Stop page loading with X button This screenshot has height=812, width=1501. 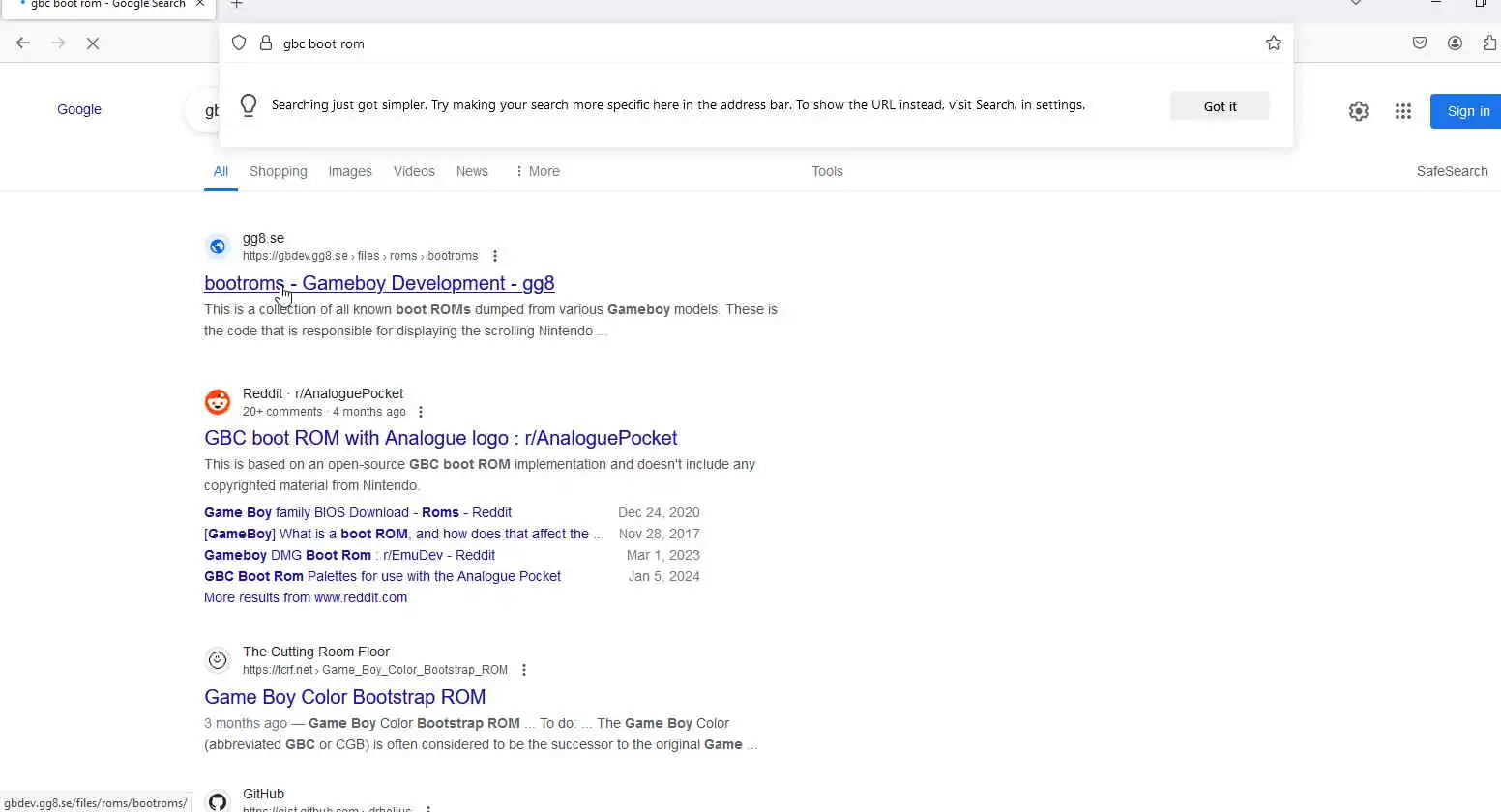pos(93,43)
